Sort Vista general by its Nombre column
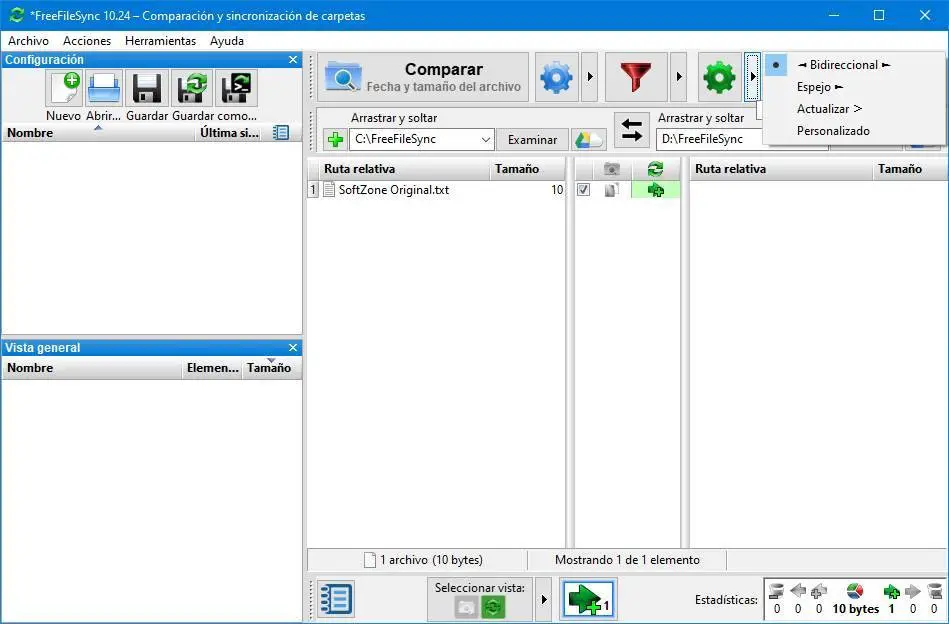The width and height of the screenshot is (949, 624). tap(91, 367)
